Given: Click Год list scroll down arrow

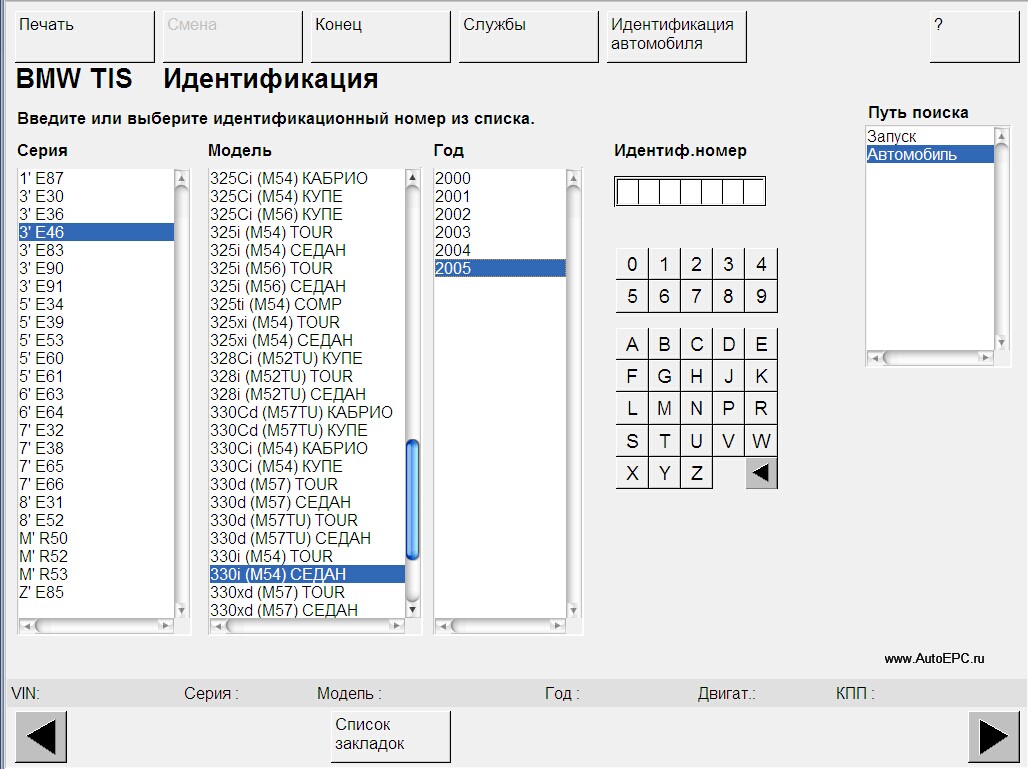Looking at the screenshot, I should (x=573, y=610).
